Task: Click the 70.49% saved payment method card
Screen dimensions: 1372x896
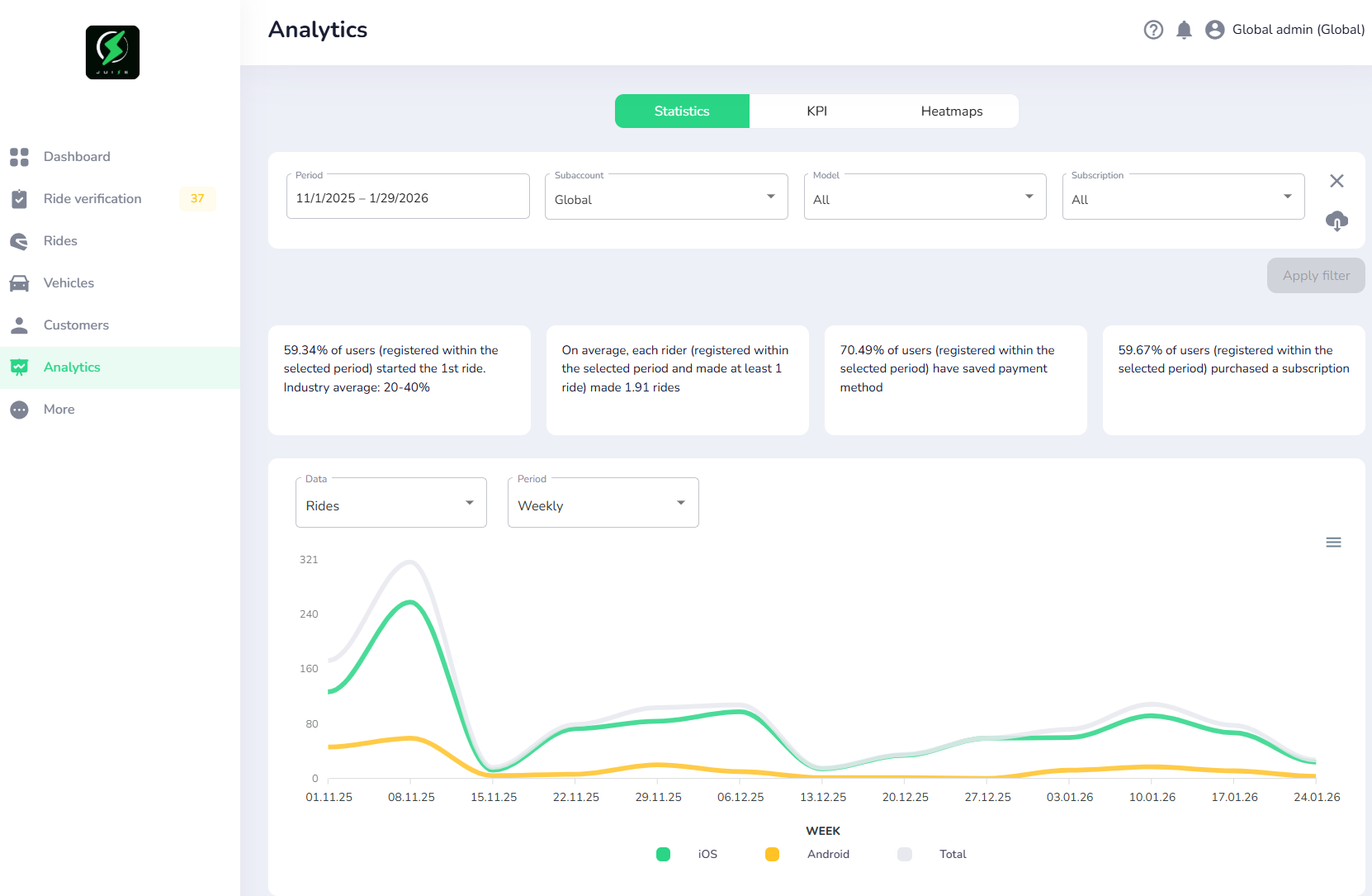Action: (x=956, y=380)
